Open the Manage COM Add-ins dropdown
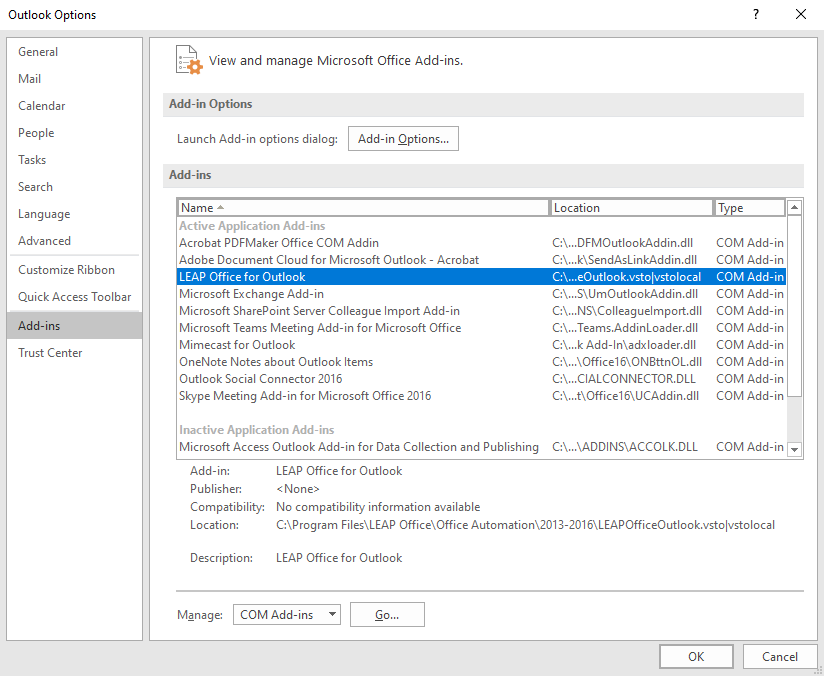 click(288, 615)
